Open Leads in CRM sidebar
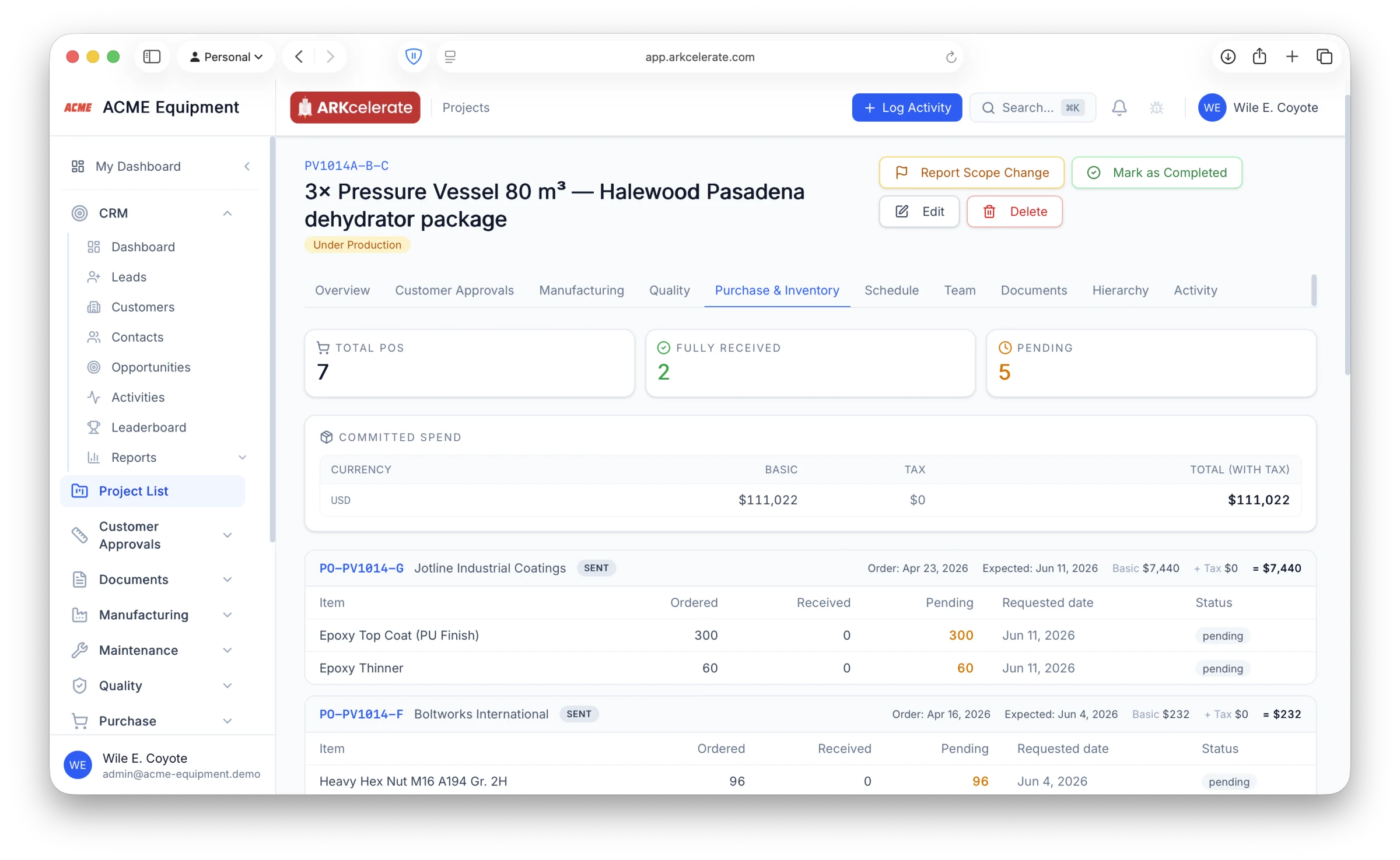 tap(129, 277)
